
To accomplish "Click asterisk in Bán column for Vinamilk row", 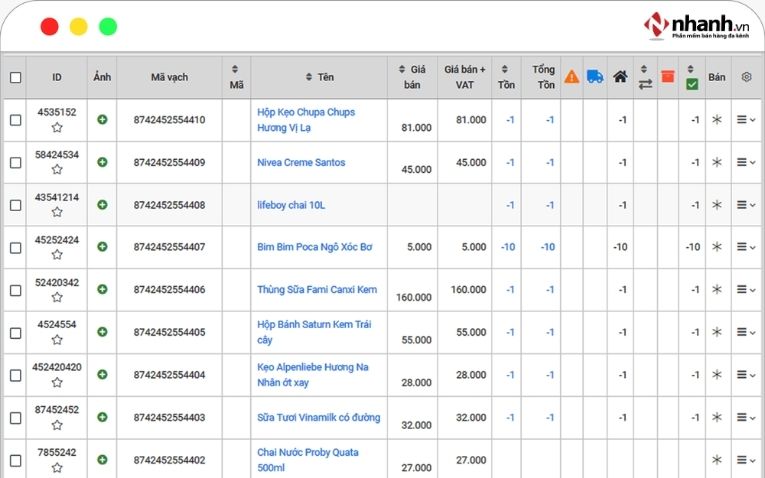I will click(x=717, y=417).
